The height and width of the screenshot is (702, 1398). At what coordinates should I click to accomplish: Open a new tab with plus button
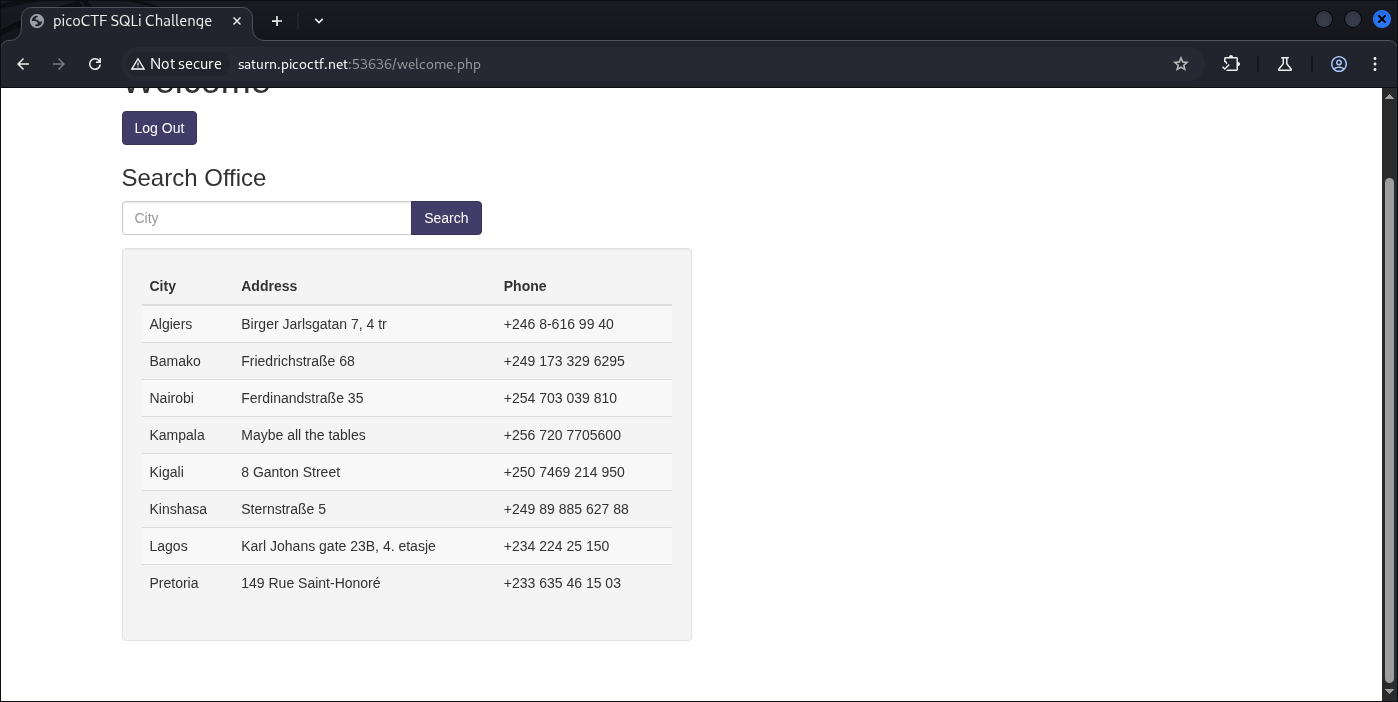tap(277, 20)
